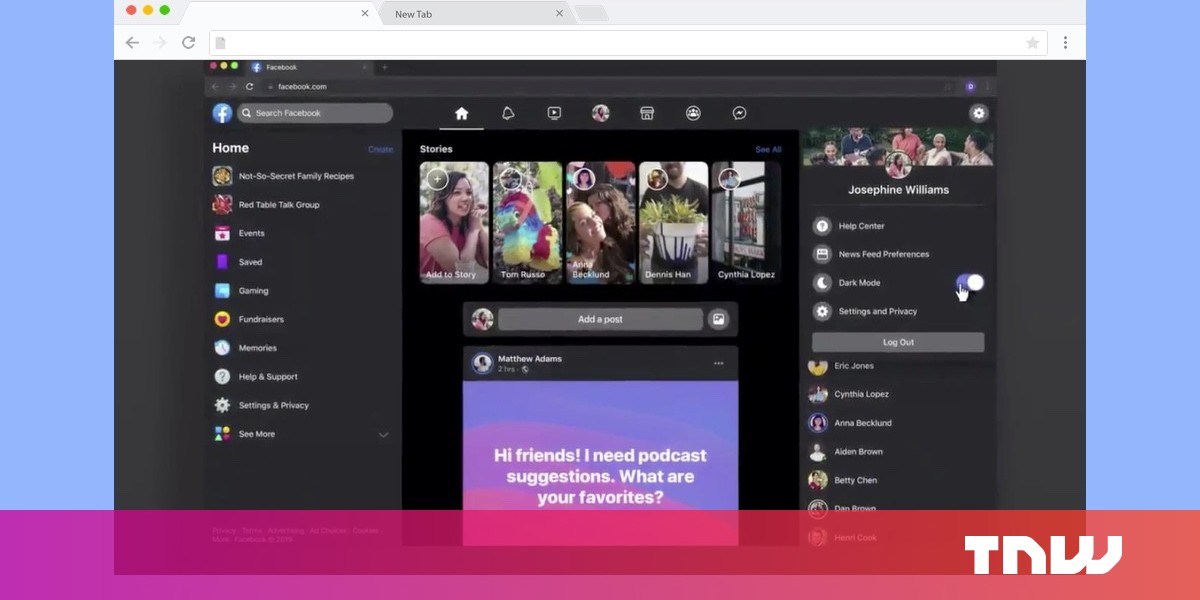Switch off the Dark Mode toggle
The width and height of the screenshot is (1200, 600).
click(969, 283)
